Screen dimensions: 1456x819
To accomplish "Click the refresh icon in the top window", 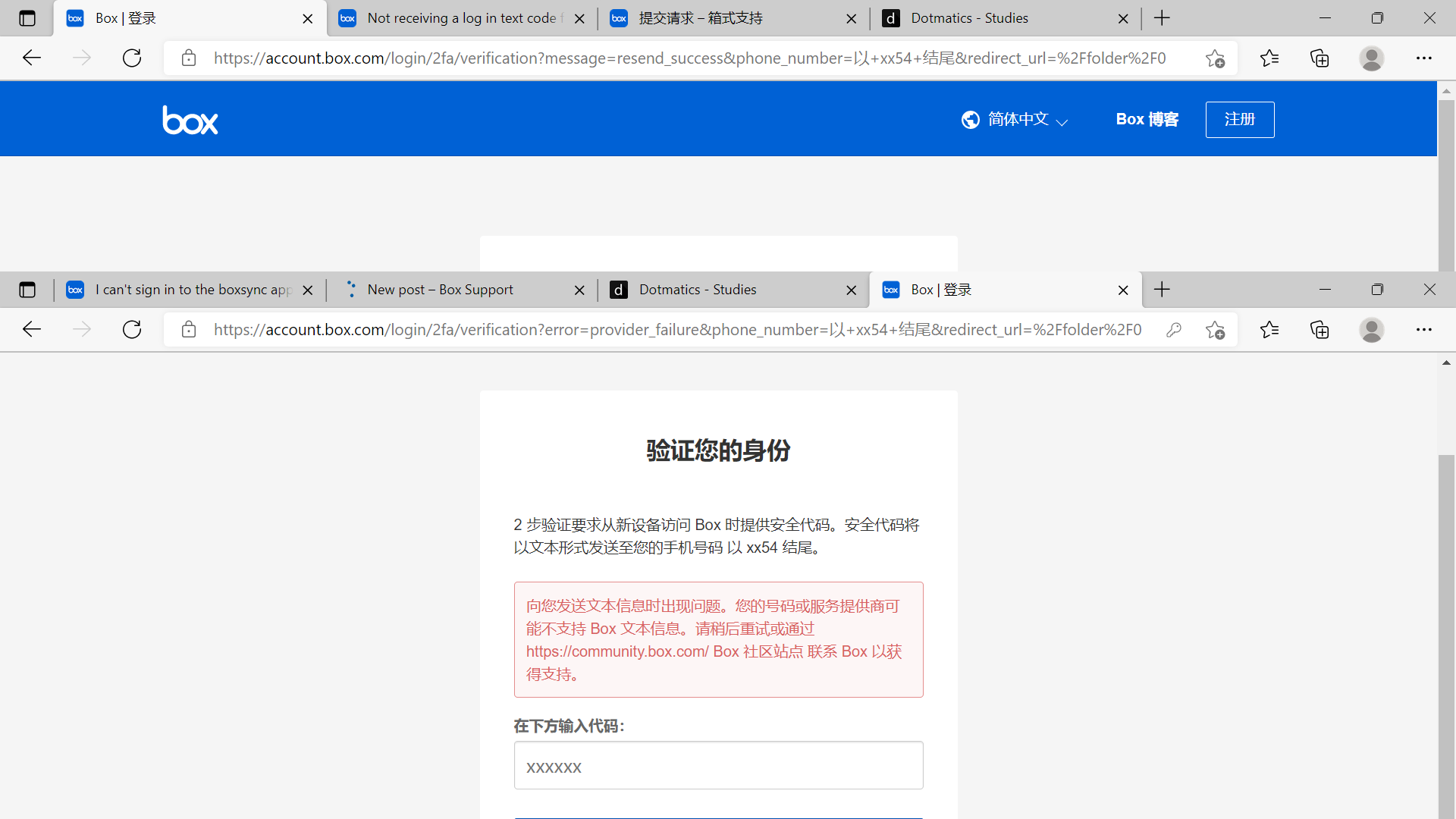I will [x=131, y=58].
